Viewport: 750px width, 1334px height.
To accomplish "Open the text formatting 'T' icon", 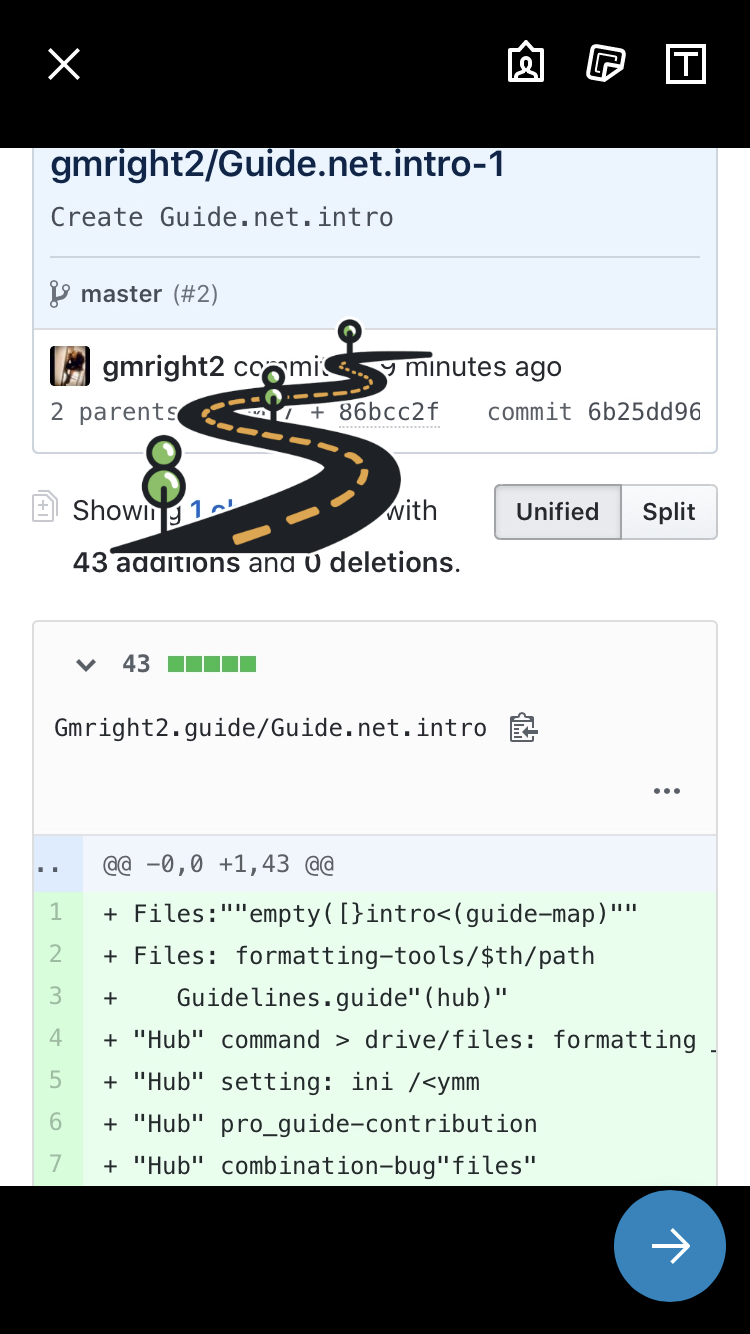I will pos(686,63).
